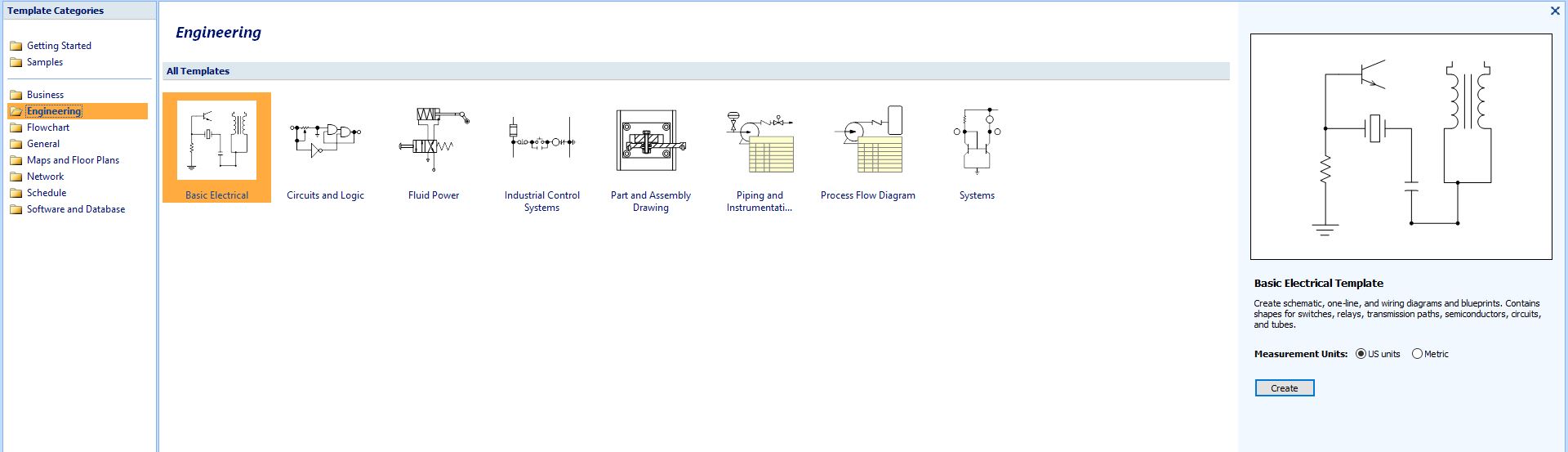Image resolution: width=1568 pixels, height=452 pixels.
Task: Open the General template category
Action: pyautogui.click(x=43, y=144)
